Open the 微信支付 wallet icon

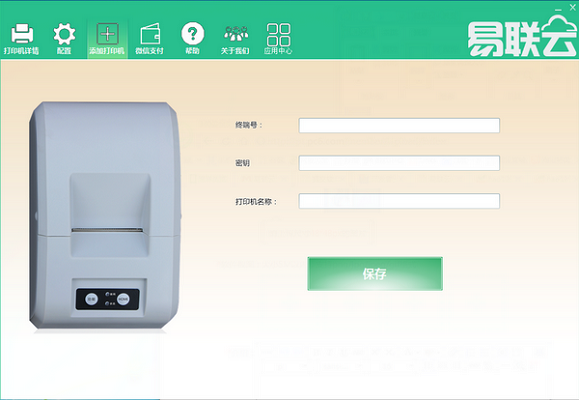click(150, 34)
